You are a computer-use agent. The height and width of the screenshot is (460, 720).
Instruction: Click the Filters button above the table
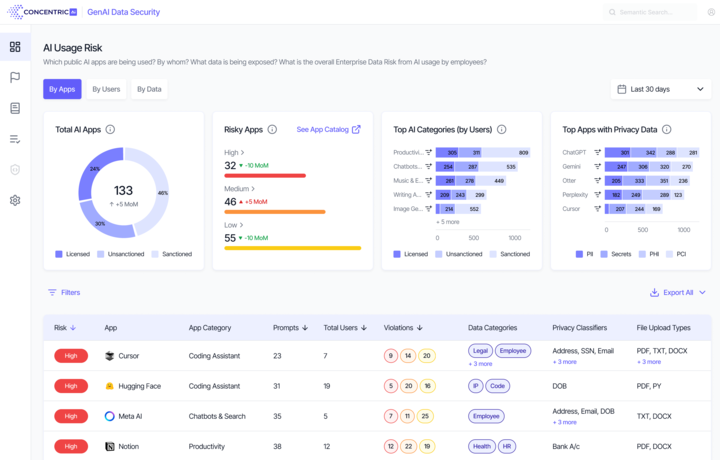tap(64, 293)
